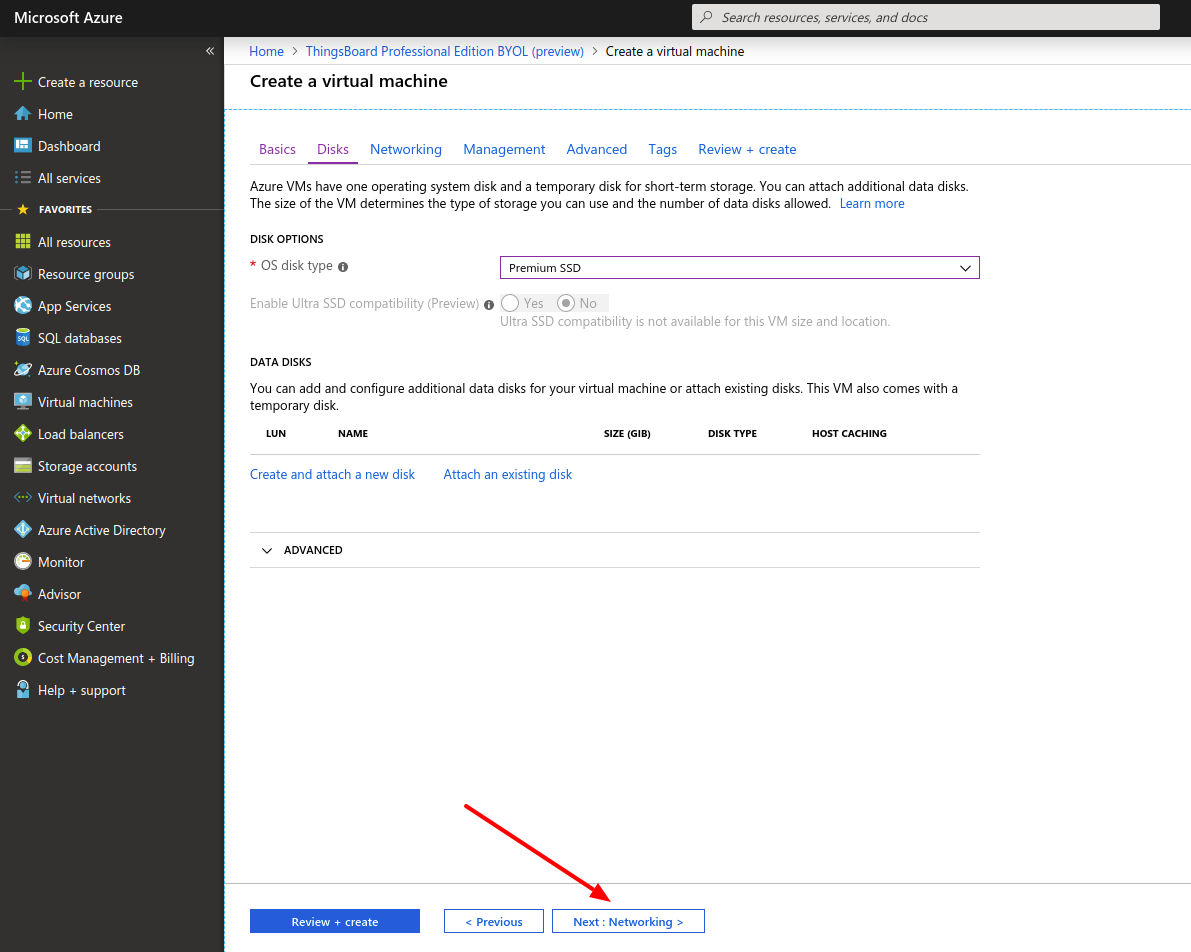Viewport: 1191px width, 952px height.
Task: Collapse the sidebar with double chevron
Action: 210,51
